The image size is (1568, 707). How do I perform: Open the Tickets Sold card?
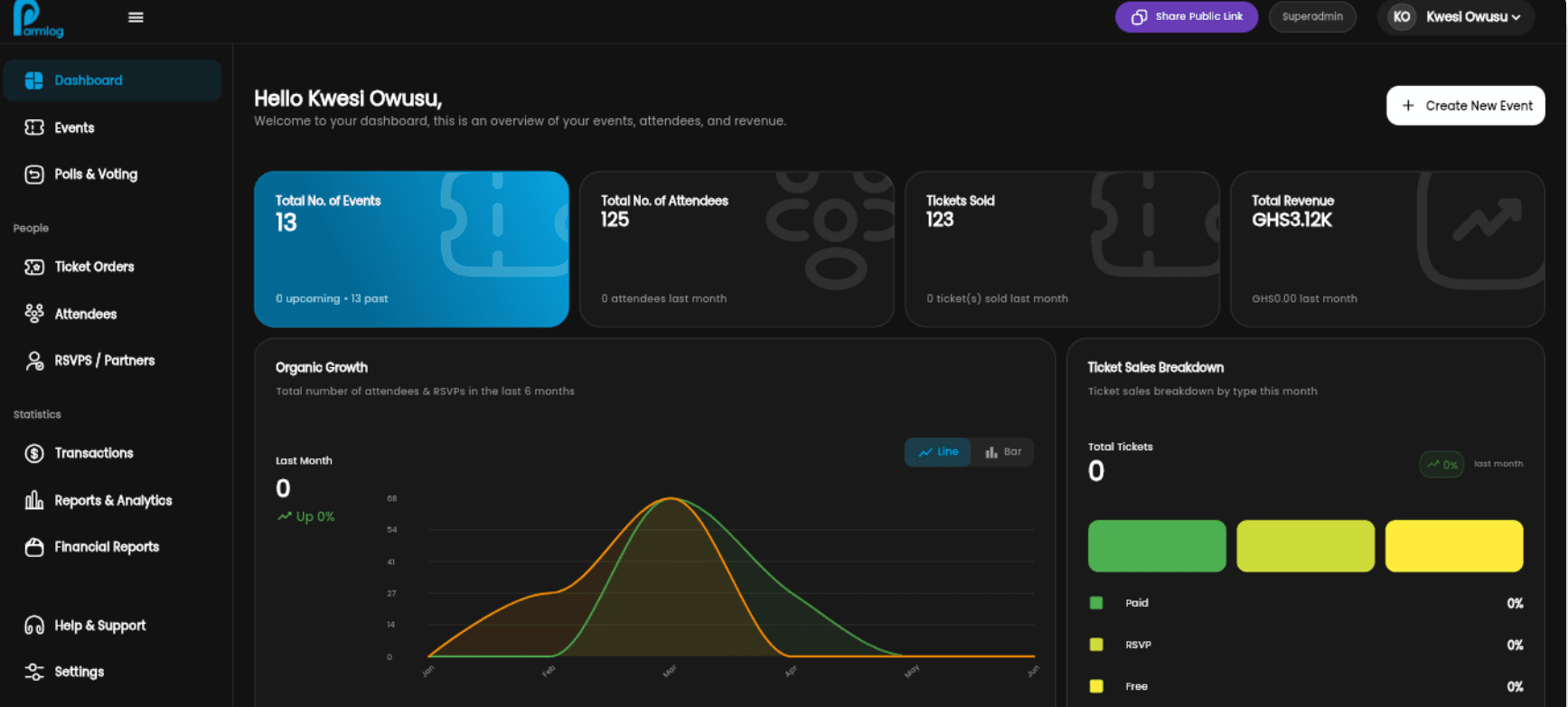click(x=1062, y=250)
